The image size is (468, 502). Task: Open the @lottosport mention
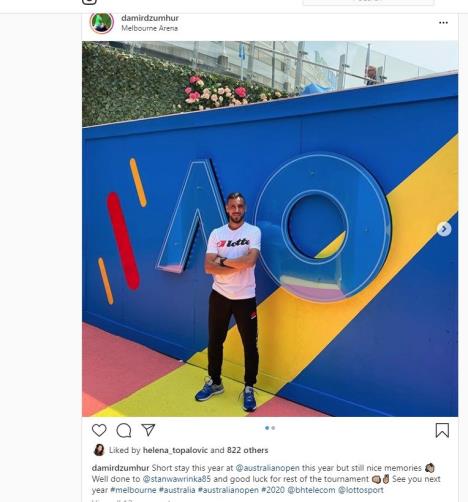click(361, 490)
